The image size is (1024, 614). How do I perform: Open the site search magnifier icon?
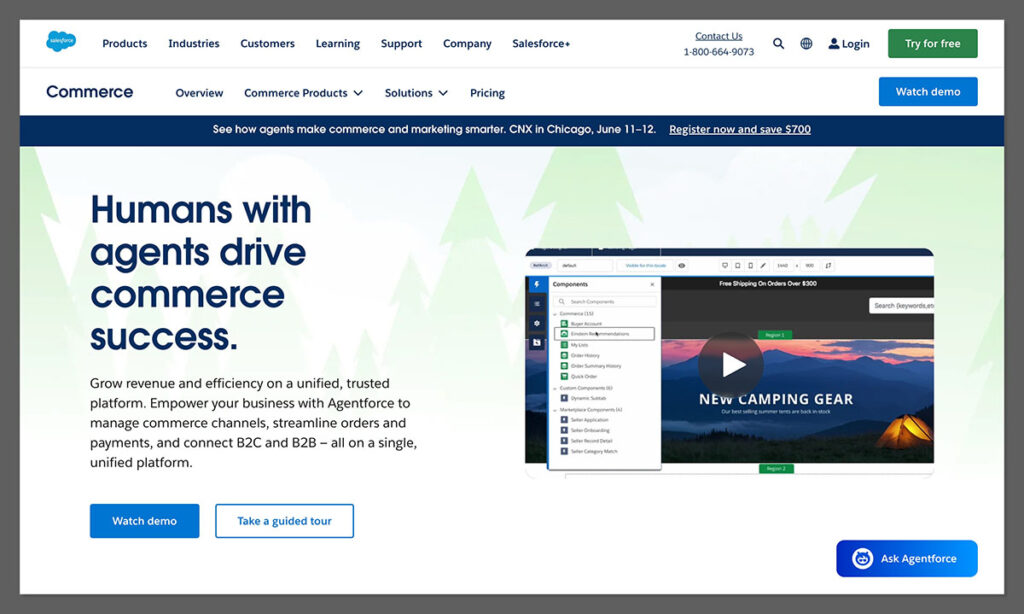[x=779, y=44]
